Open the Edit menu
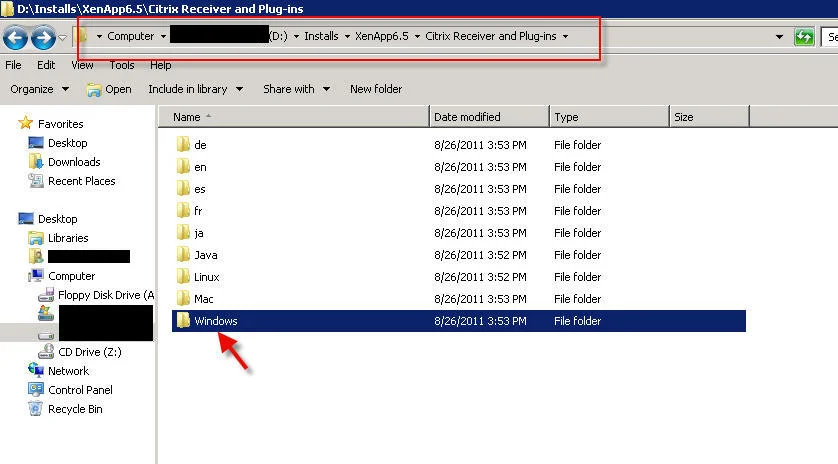This screenshot has width=838, height=464. [46, 65]
